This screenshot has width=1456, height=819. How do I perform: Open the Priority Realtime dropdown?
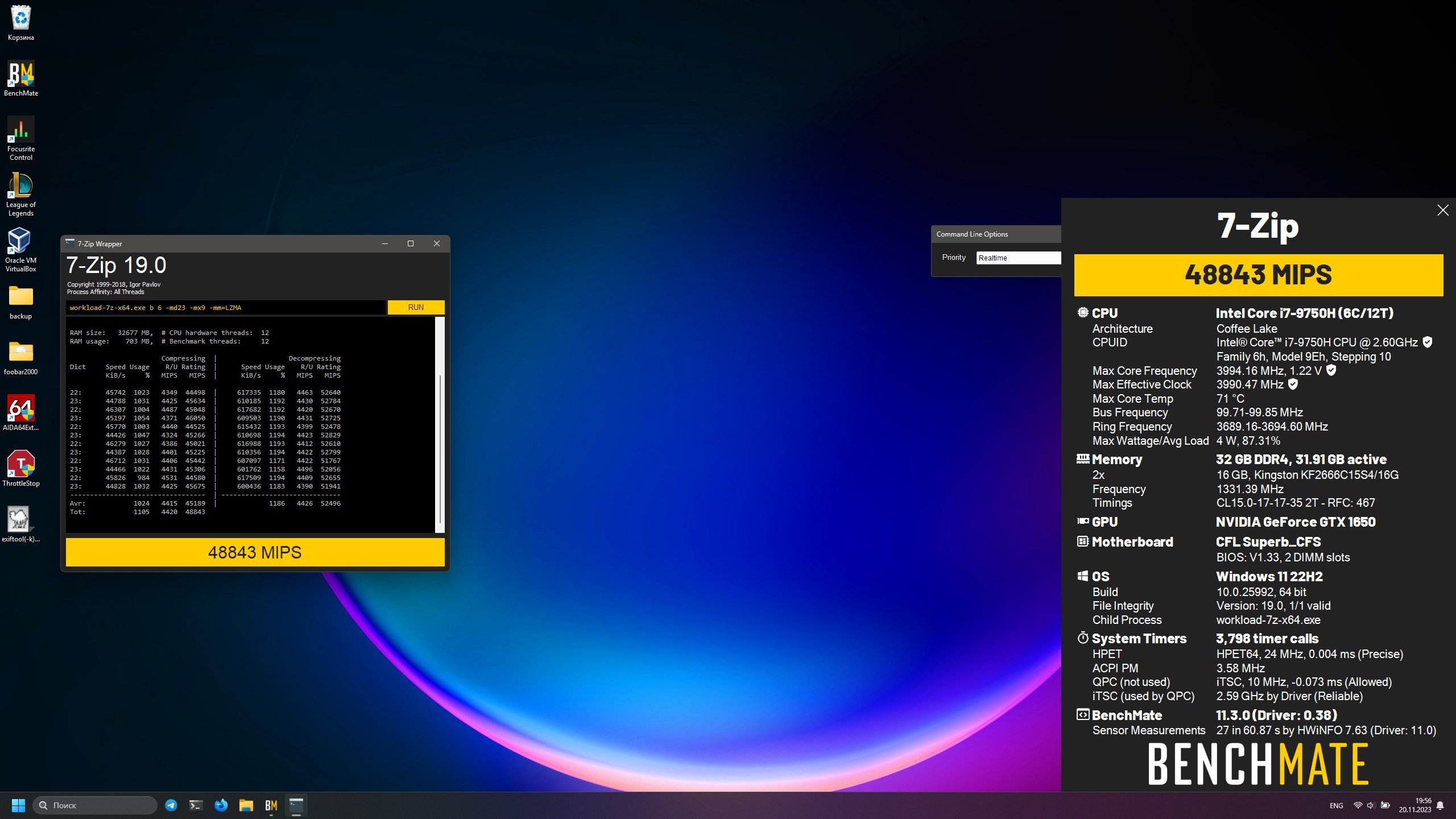(x=1019, y=258)
